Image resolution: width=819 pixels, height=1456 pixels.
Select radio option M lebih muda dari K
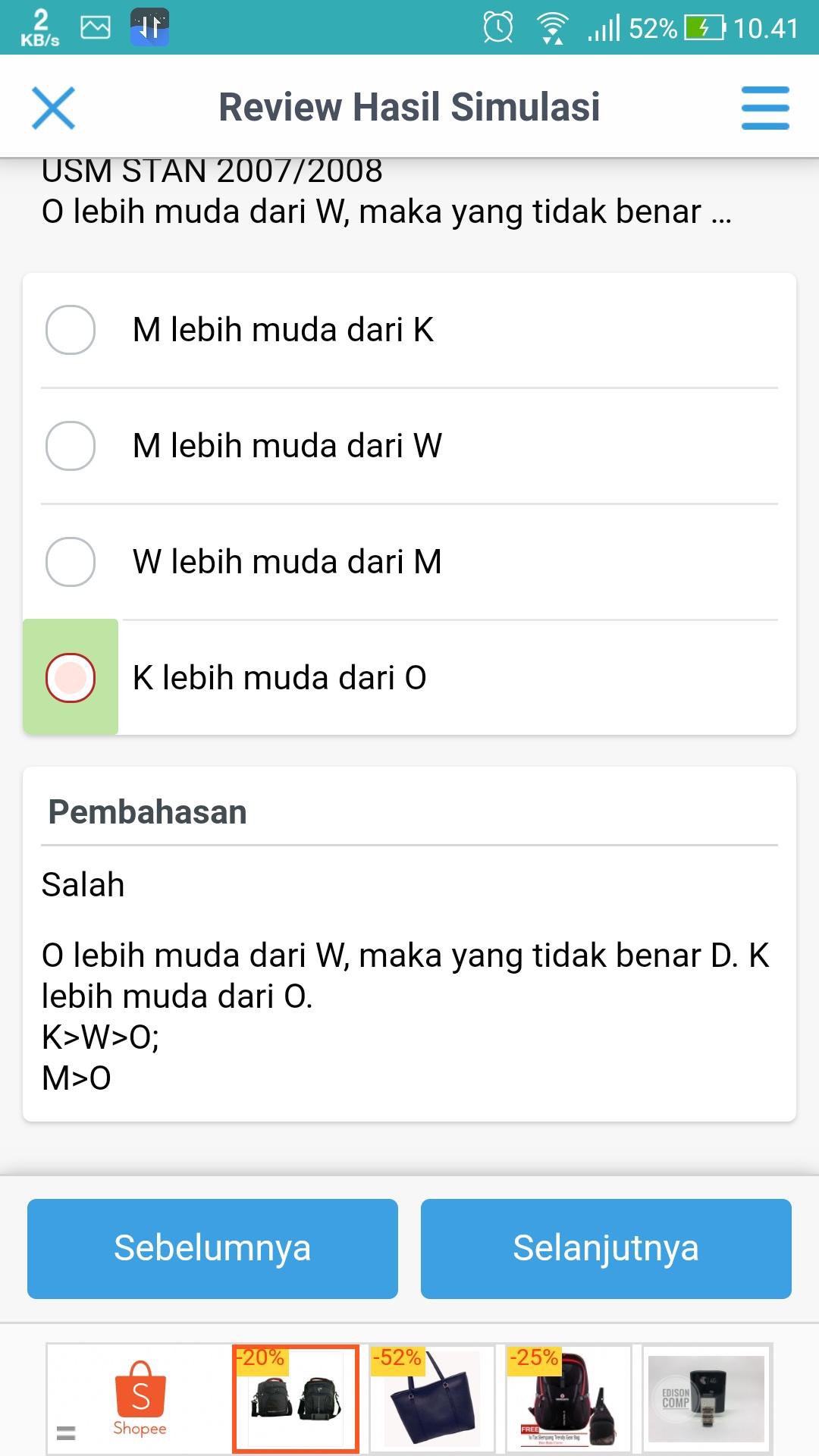(71, 330)
